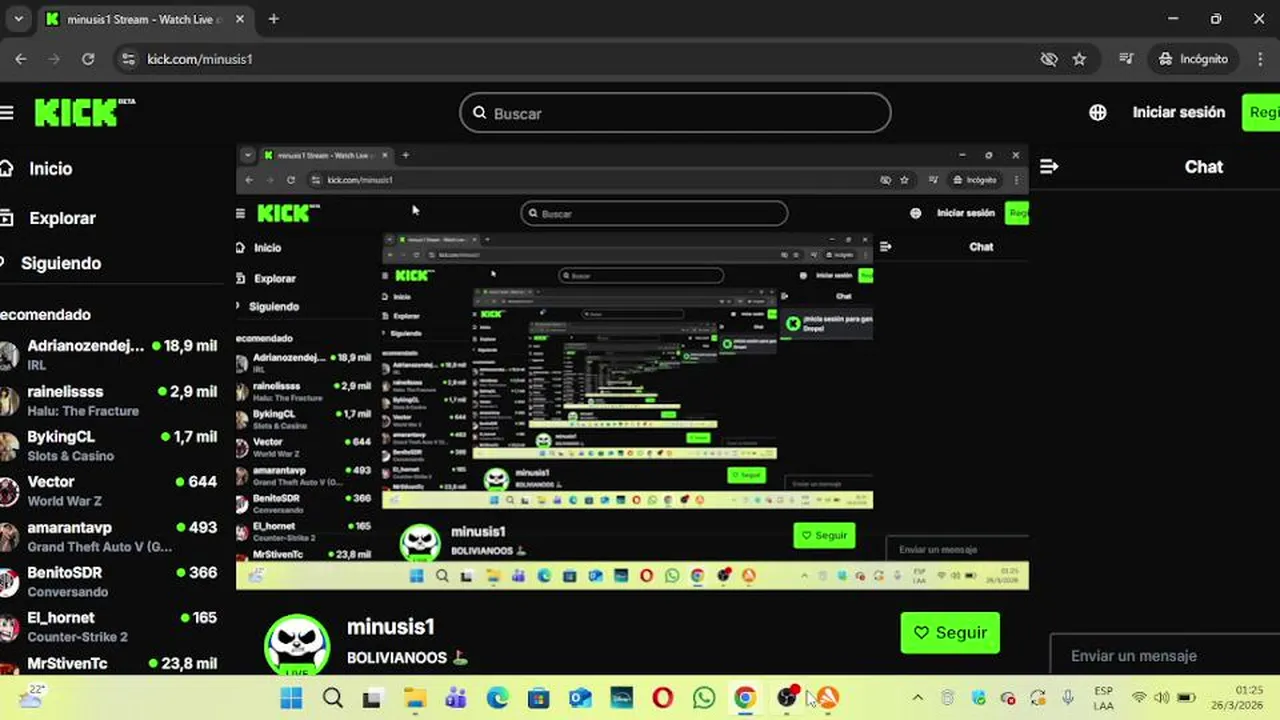Open Adrianozendej avatar in recommended list
Viewport: 1280px width, 720px height.
(8, 355)
